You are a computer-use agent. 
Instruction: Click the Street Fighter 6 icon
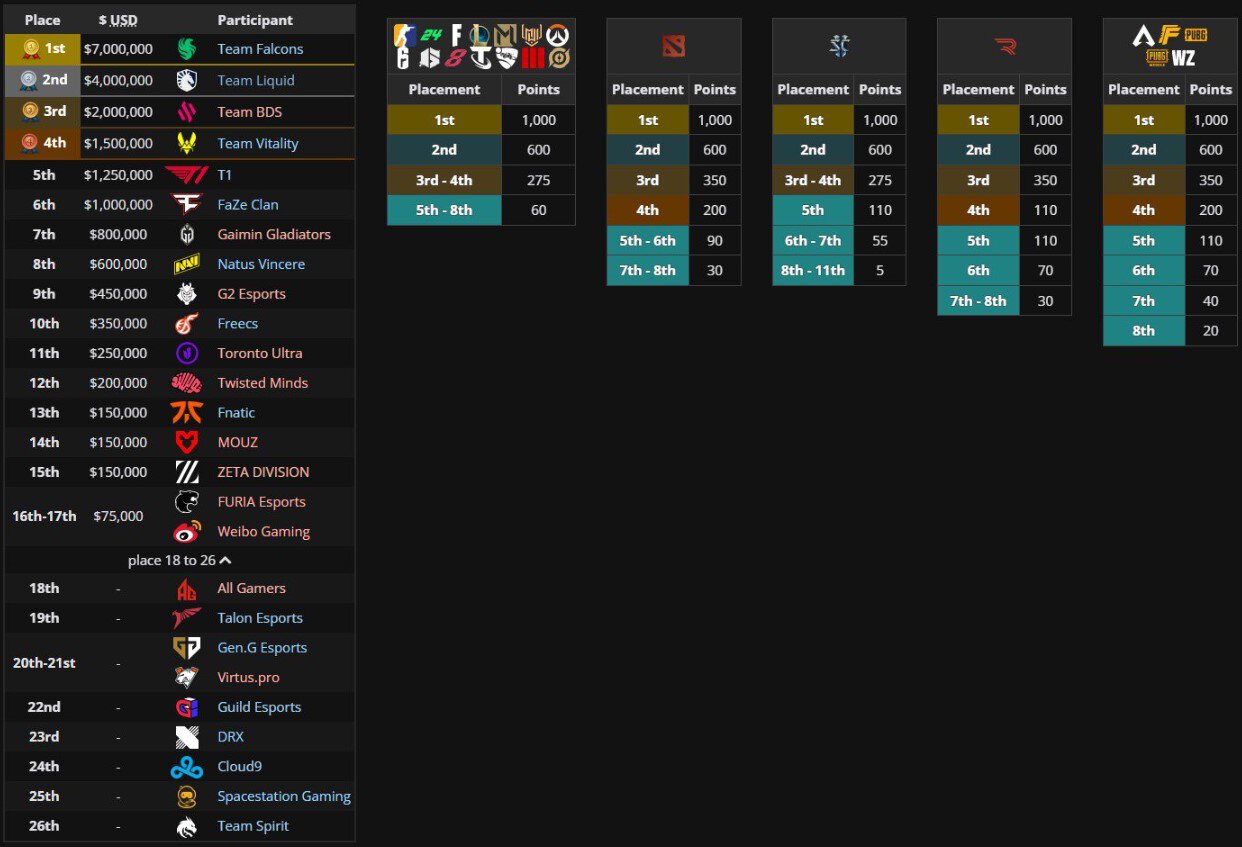tap(430, 58)
